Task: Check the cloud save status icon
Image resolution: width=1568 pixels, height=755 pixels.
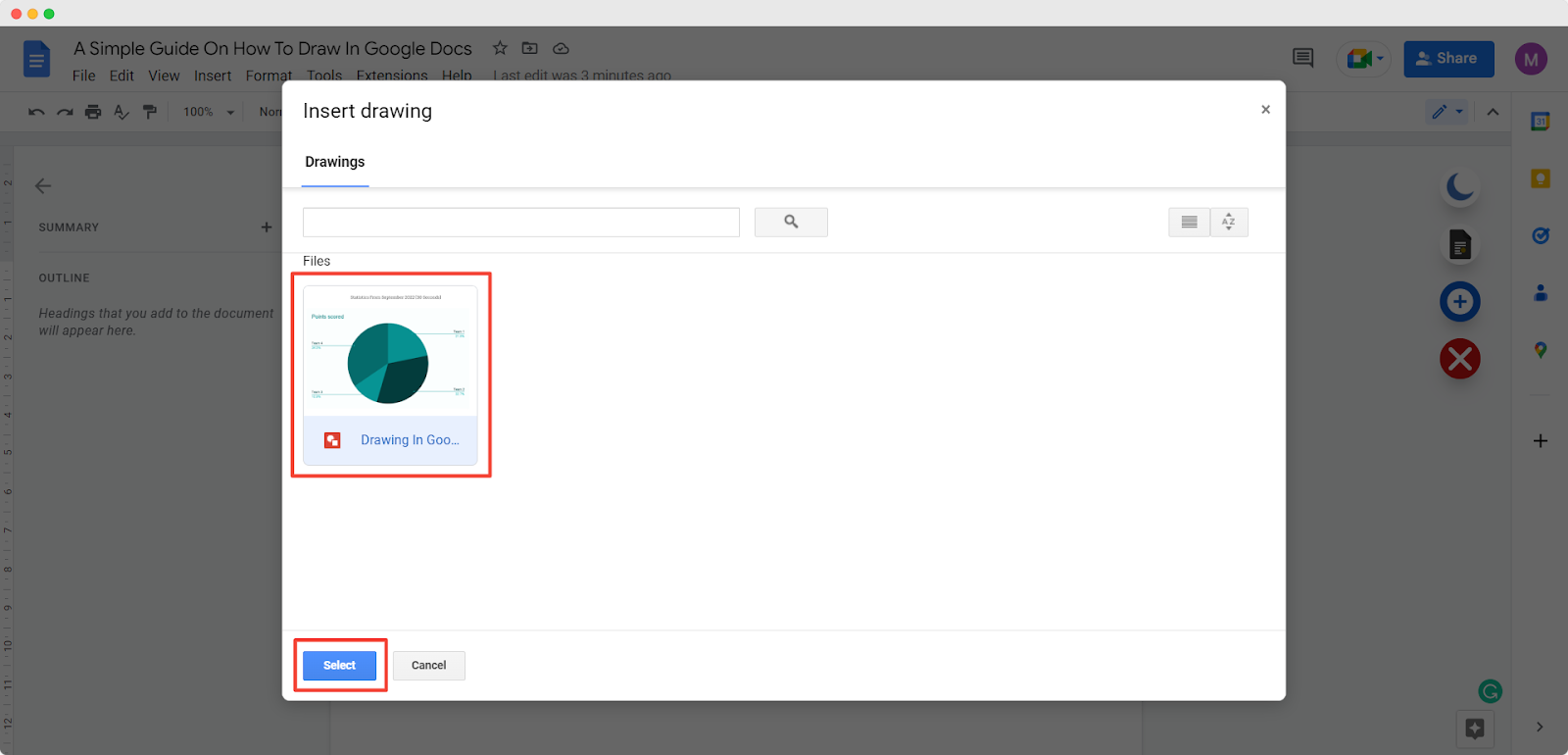Action: 561,48
